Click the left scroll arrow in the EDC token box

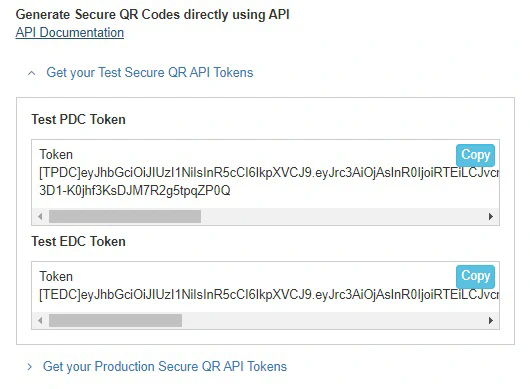40,320
